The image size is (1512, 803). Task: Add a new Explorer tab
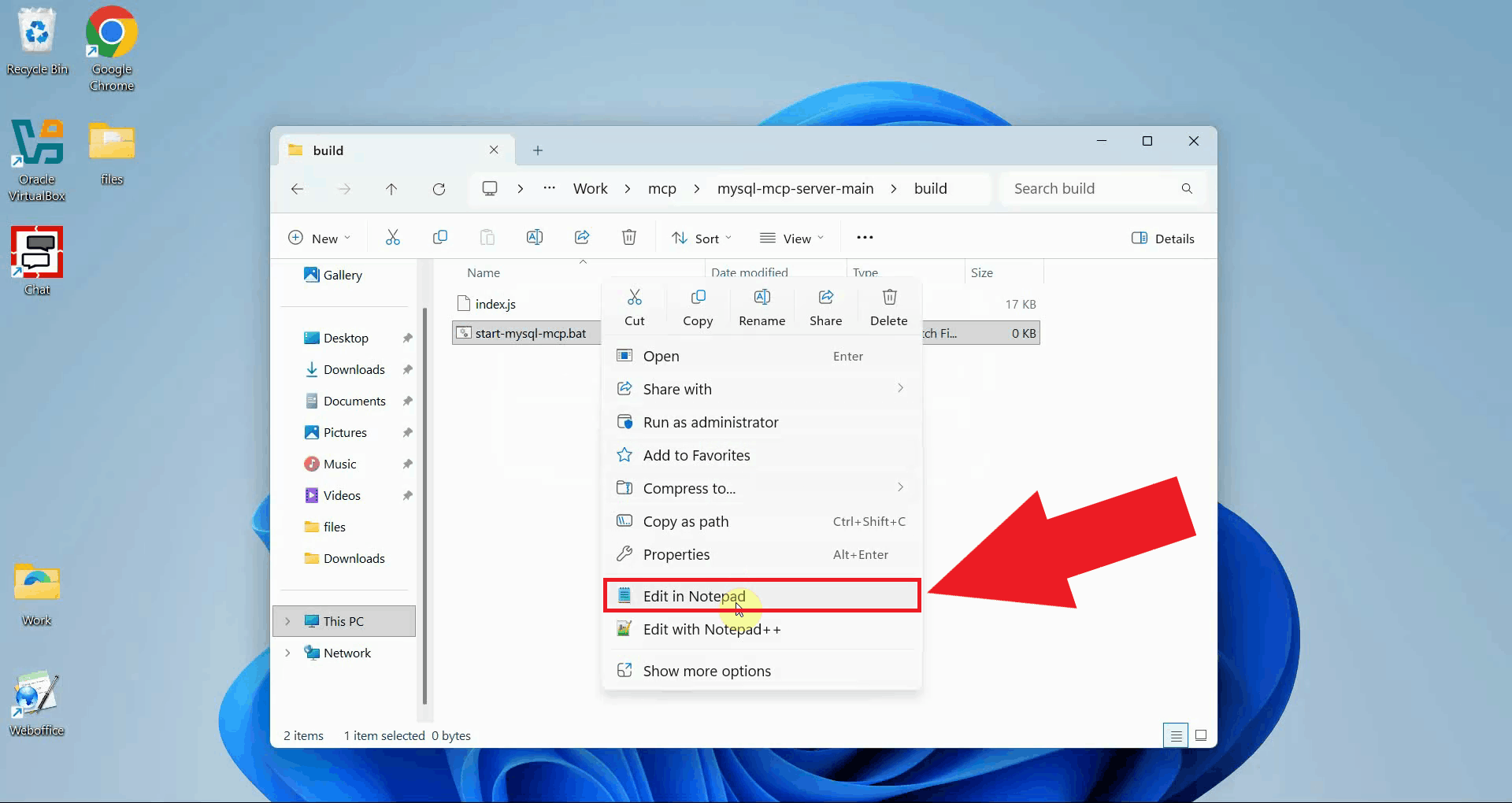(538, 150)
